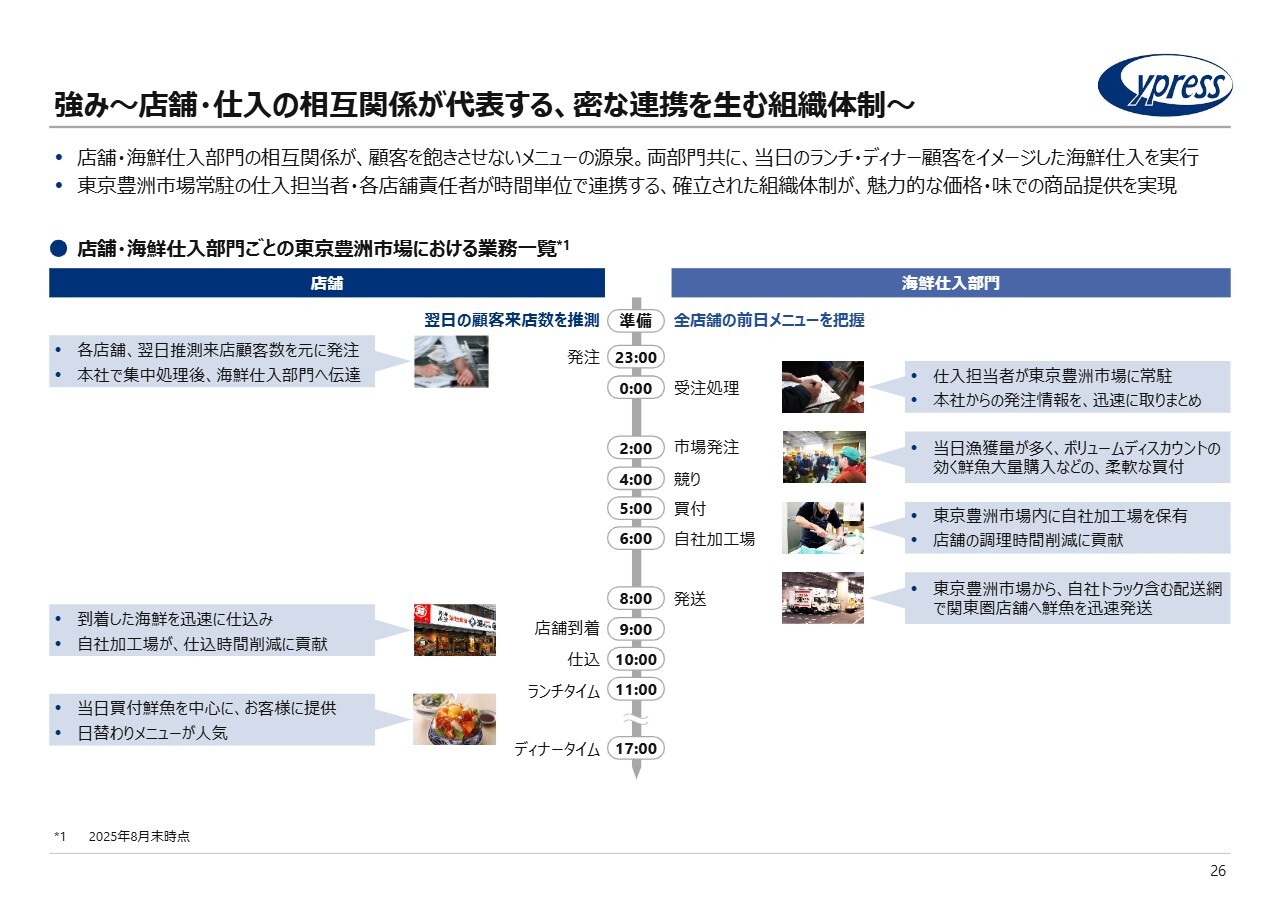Select the 23:00 timeline marker
The width and height of the screenshot is (1280, 905).
click(635, 358)
